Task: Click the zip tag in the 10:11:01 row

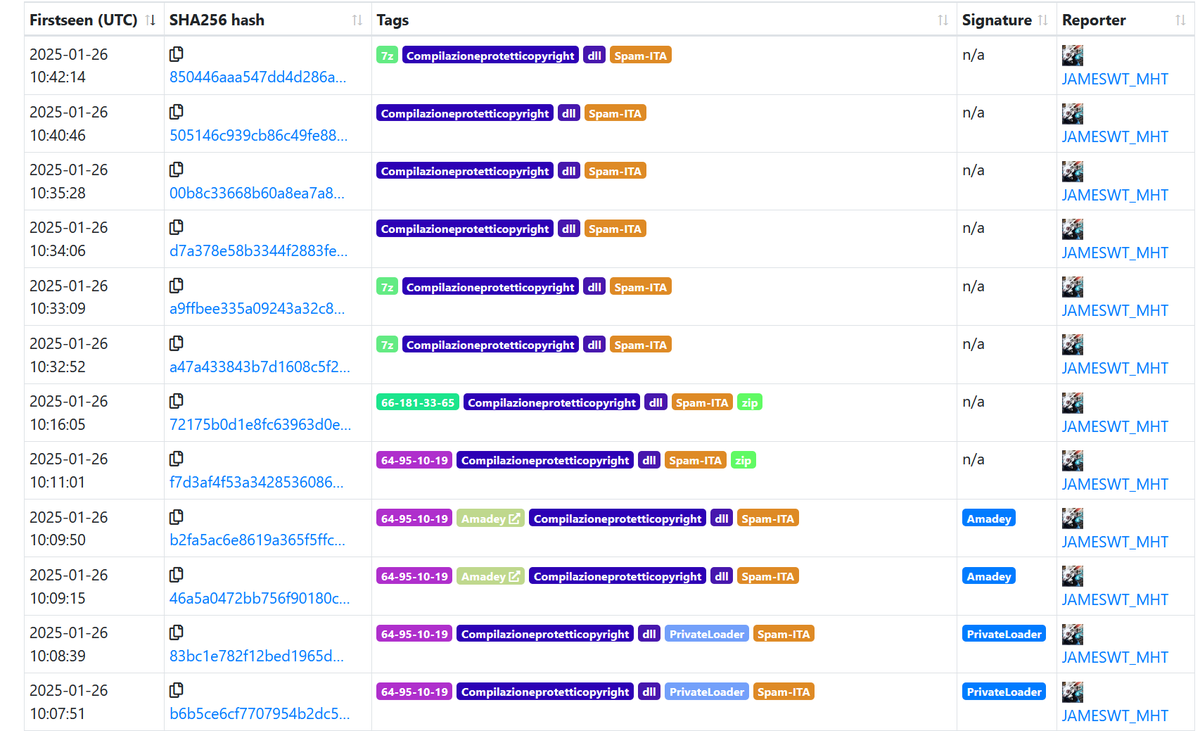Action: coord(742,461)
